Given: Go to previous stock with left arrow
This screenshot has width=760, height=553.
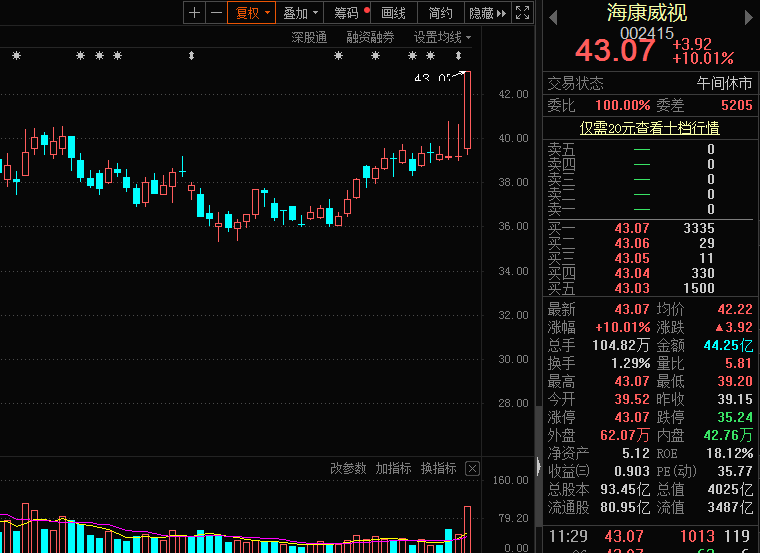Looking at the screenshot, I should 553,18.
